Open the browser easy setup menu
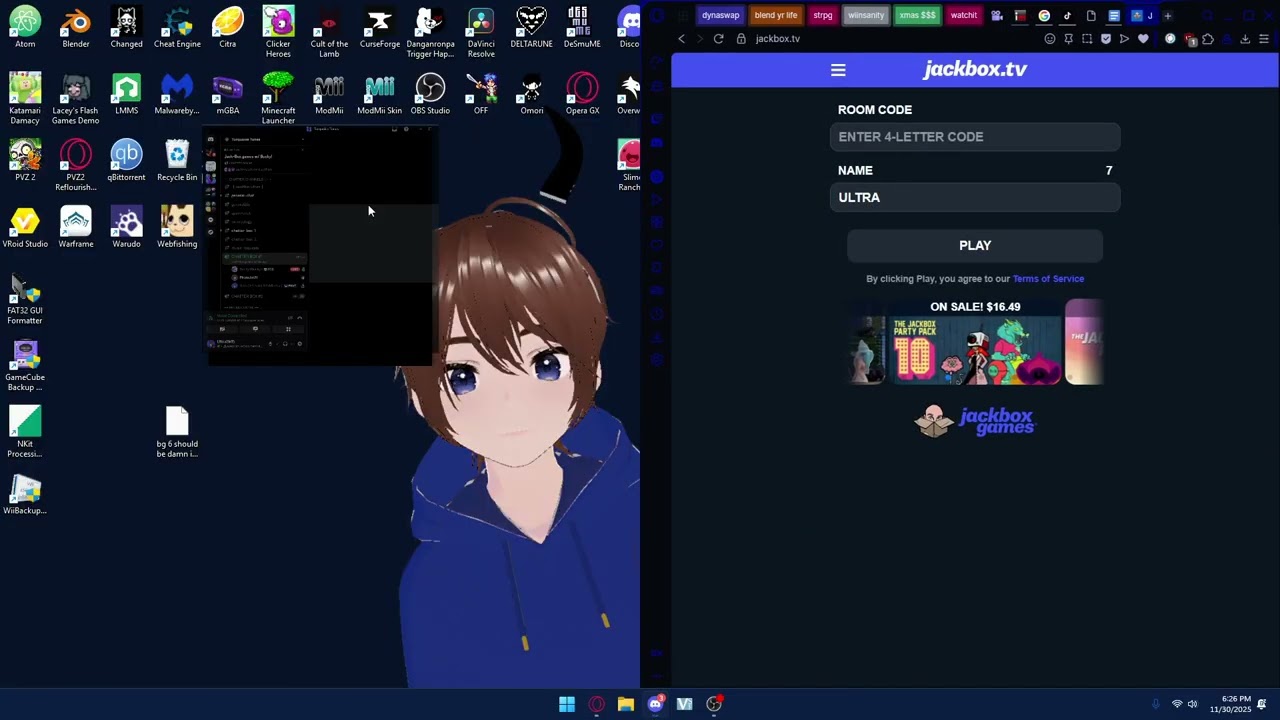This screenshot has width=1280, height=720. pyautogui.click(x=1264, y=39)
